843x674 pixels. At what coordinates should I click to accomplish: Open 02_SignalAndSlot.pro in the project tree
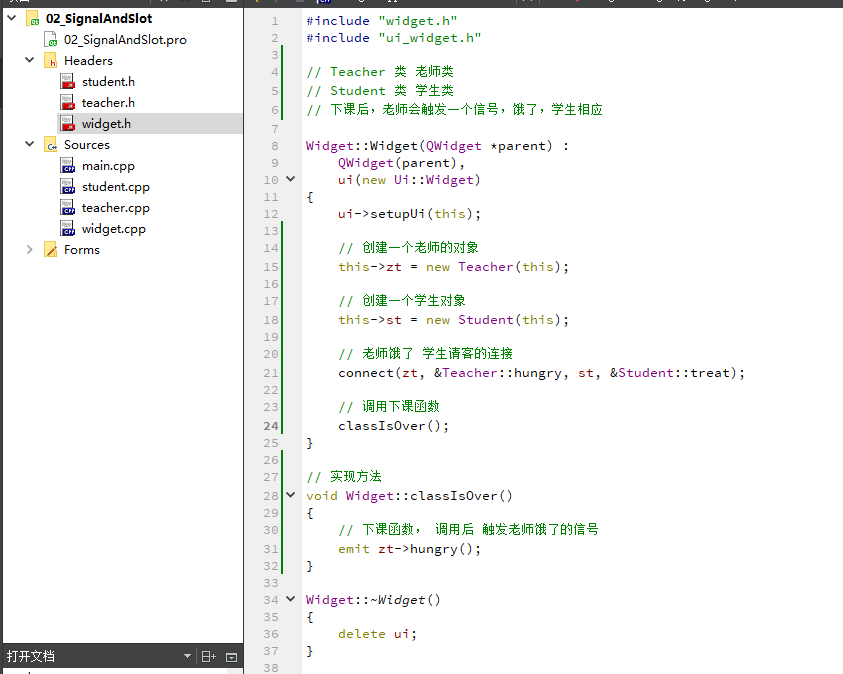[125, 40]
